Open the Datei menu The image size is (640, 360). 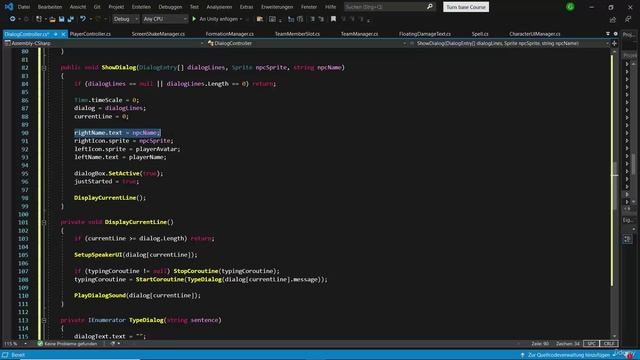click(24, 7)
